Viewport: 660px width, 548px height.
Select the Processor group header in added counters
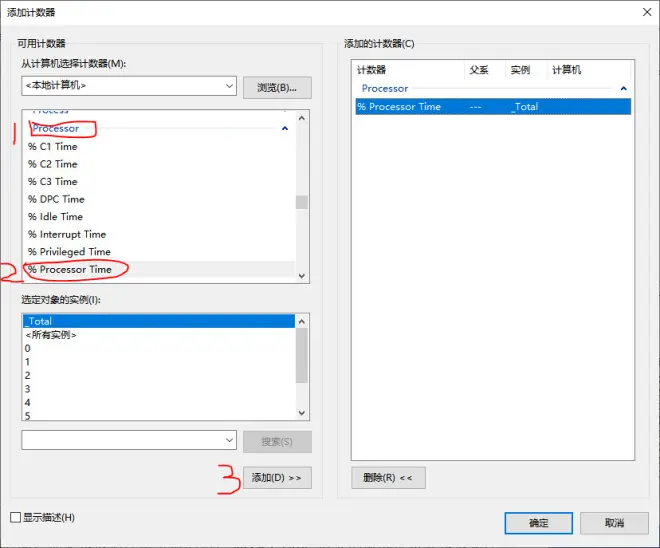click(x=385, y=88)
